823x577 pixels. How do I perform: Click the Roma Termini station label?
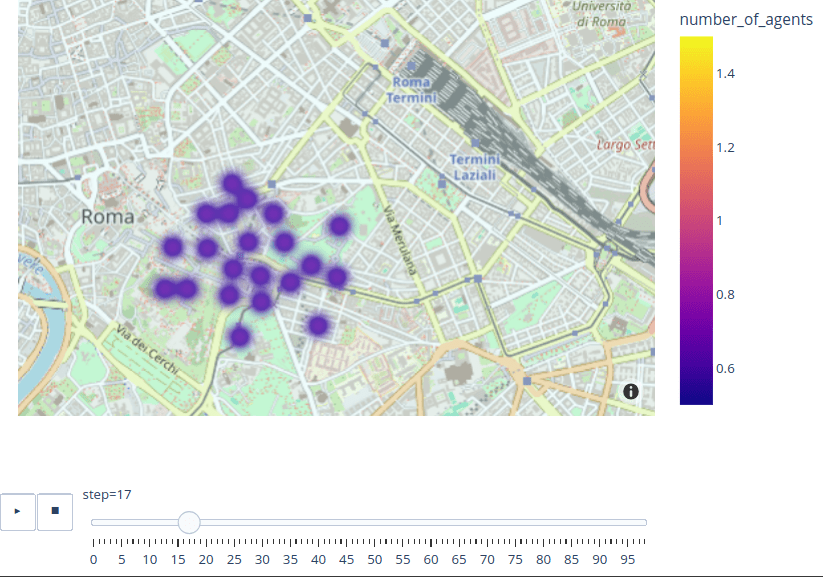(x=413, y=90)
